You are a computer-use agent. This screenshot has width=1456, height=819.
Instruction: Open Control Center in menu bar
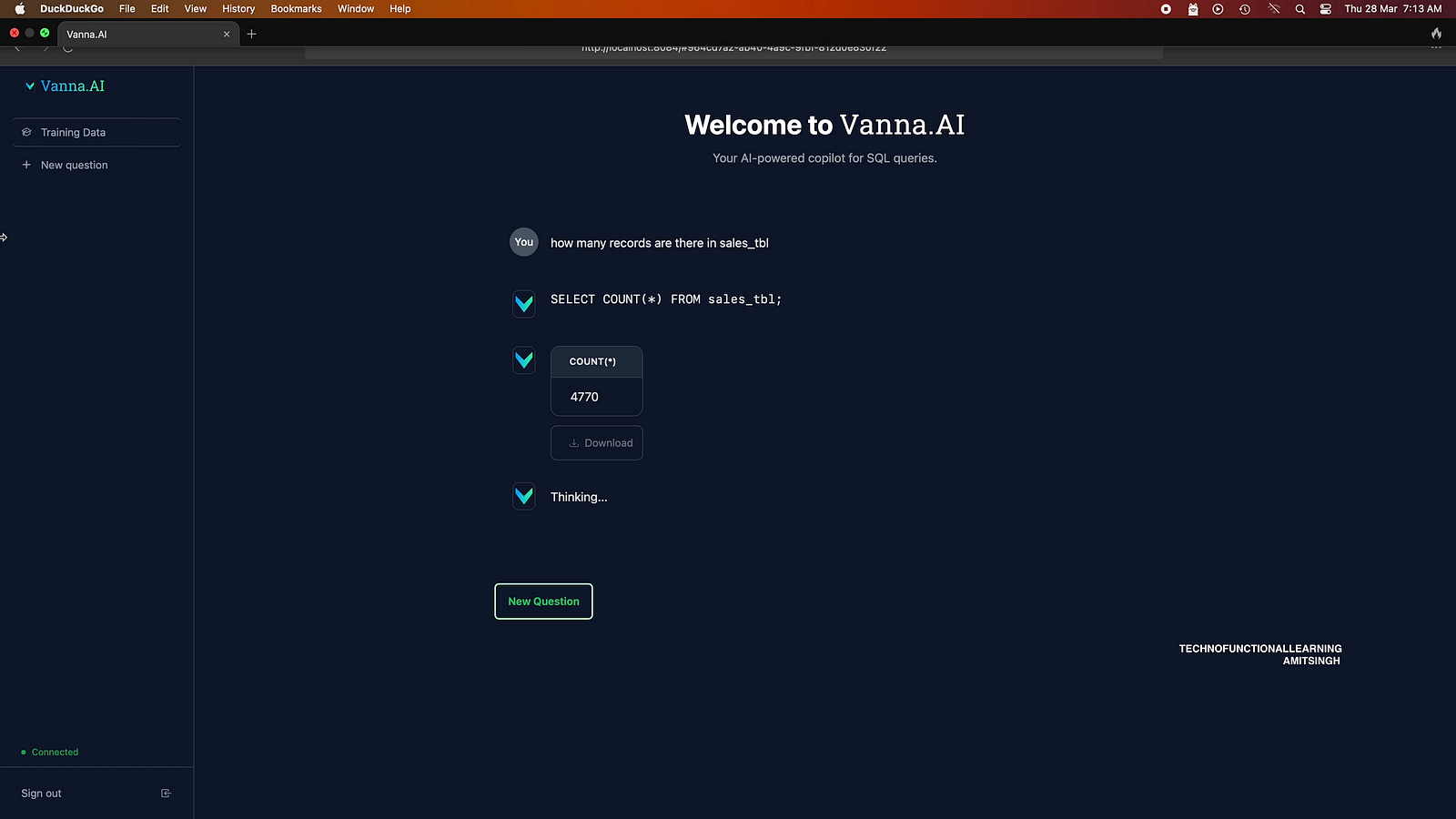click(1326, 9)
